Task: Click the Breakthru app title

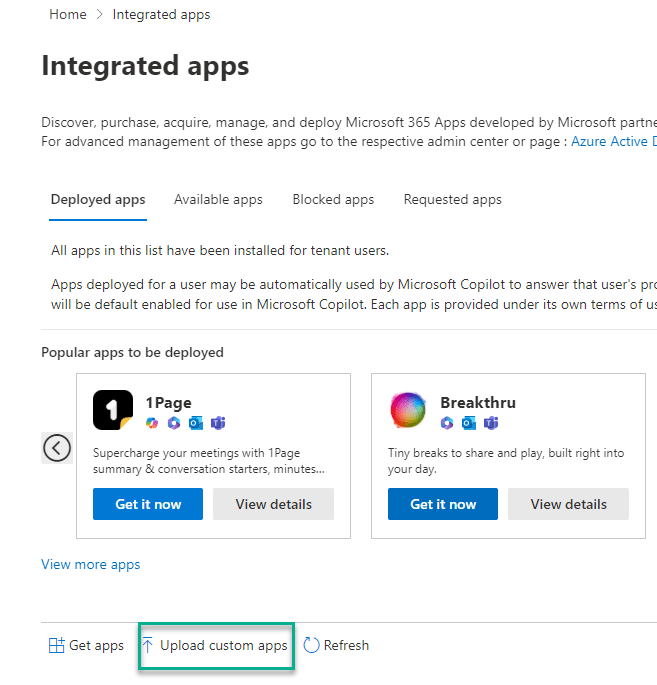Action: coord(478,402)
